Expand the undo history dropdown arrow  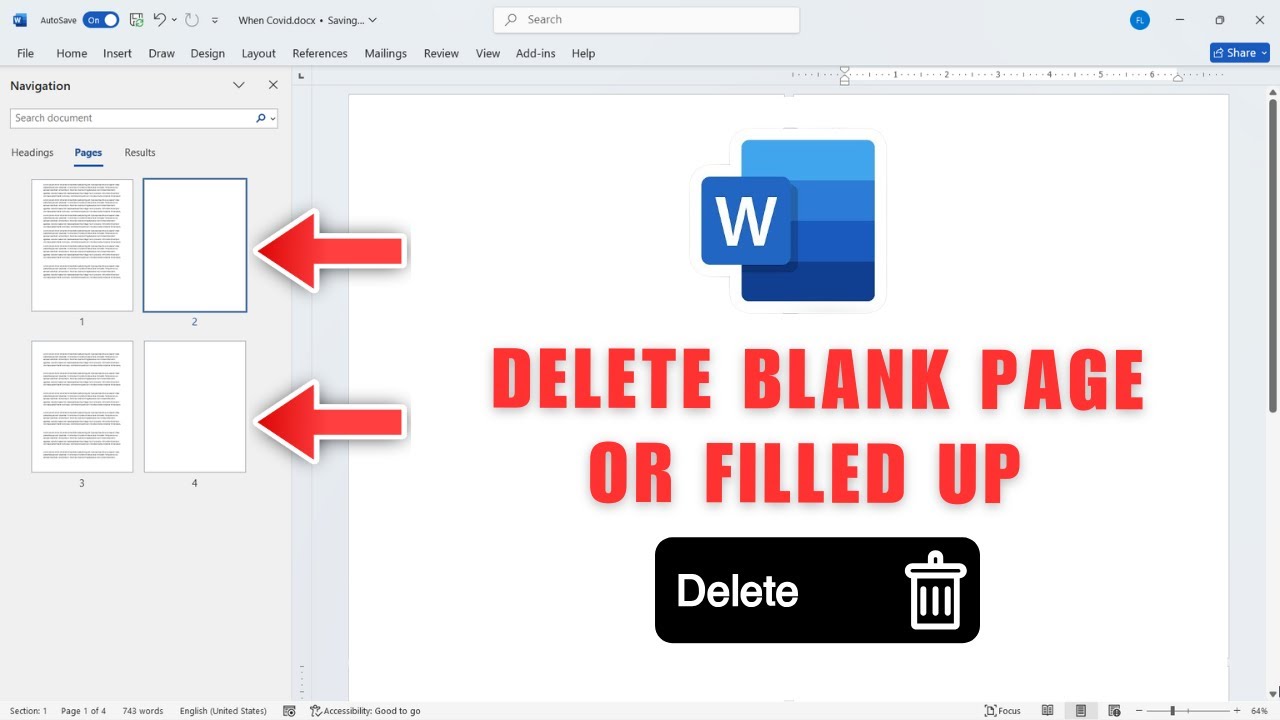(x=174, y=20)
